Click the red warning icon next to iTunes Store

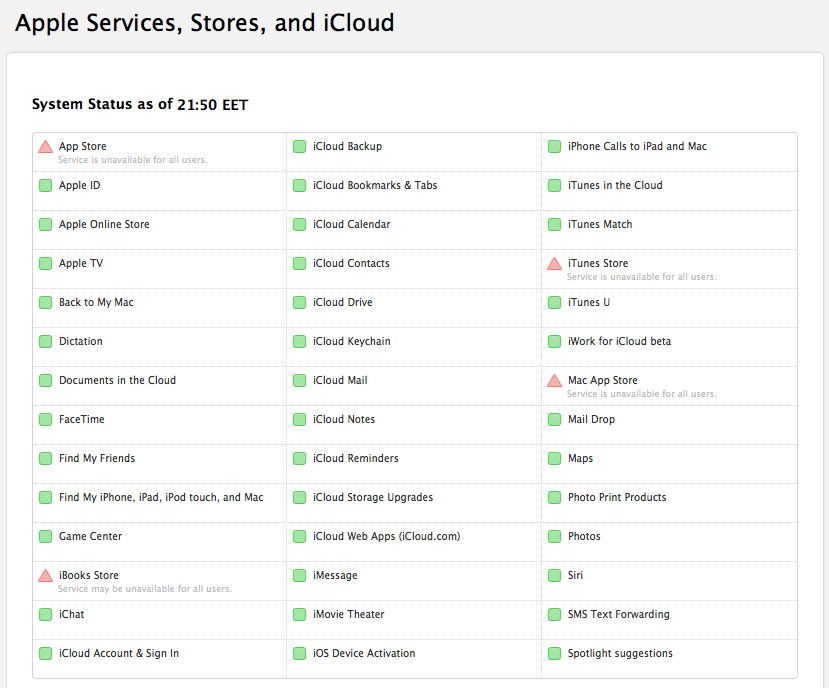554,264
